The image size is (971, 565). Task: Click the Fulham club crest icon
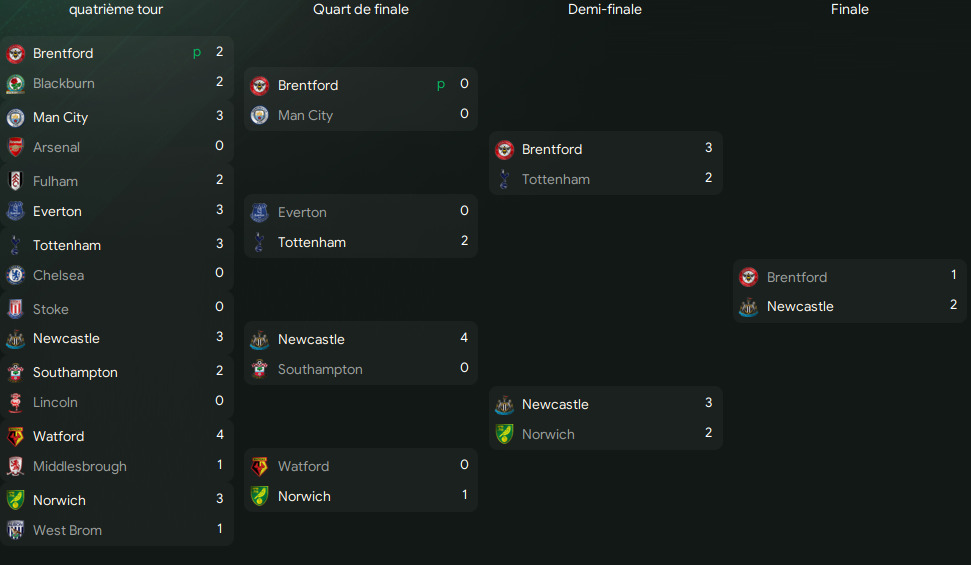[15, 181]
